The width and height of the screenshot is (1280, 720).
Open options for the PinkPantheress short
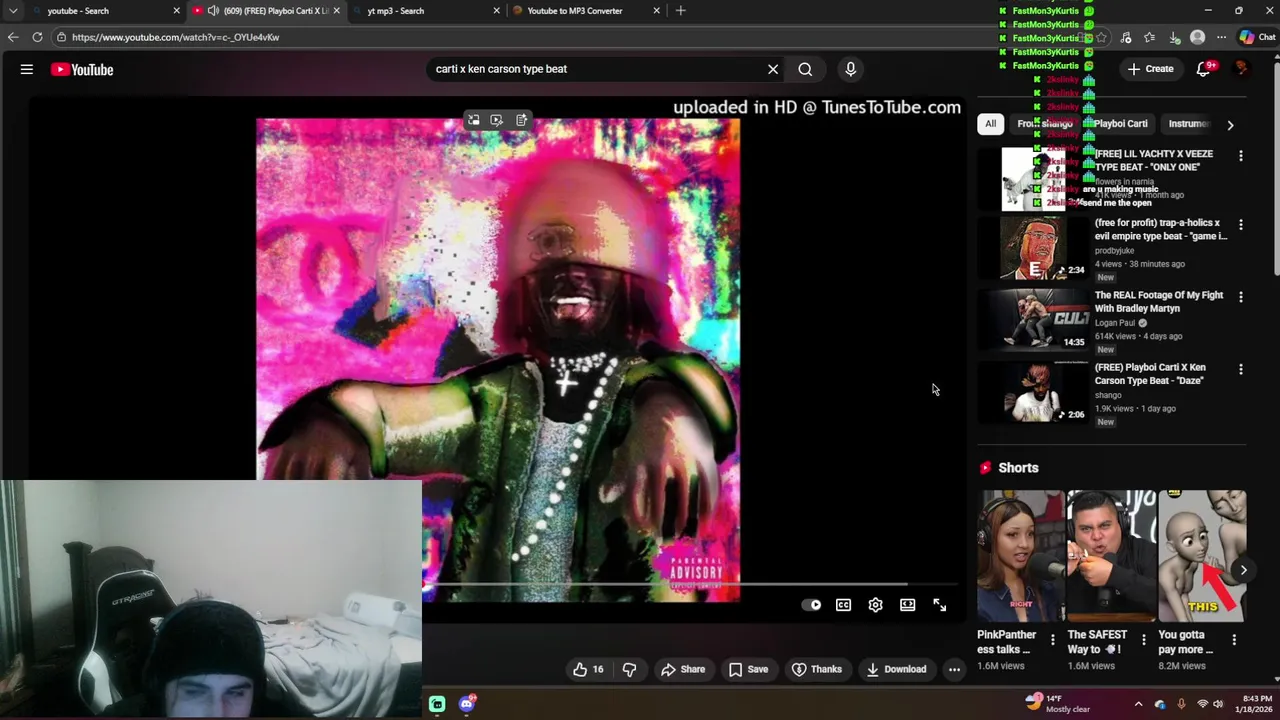tap(1052, 639)
